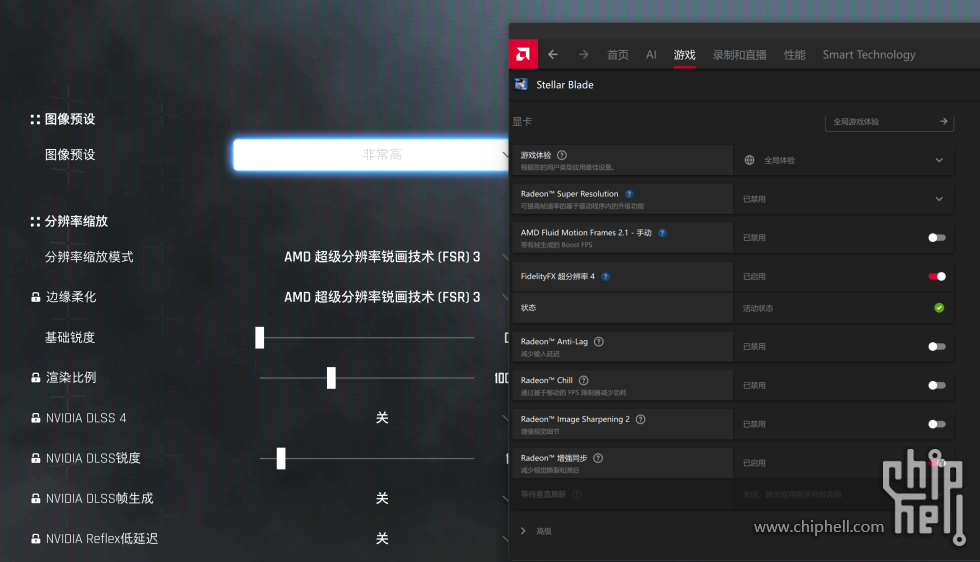Open help for Radeon Image Sharpening 2
This screenshot has height=562, width=980.
coord(641,419)
